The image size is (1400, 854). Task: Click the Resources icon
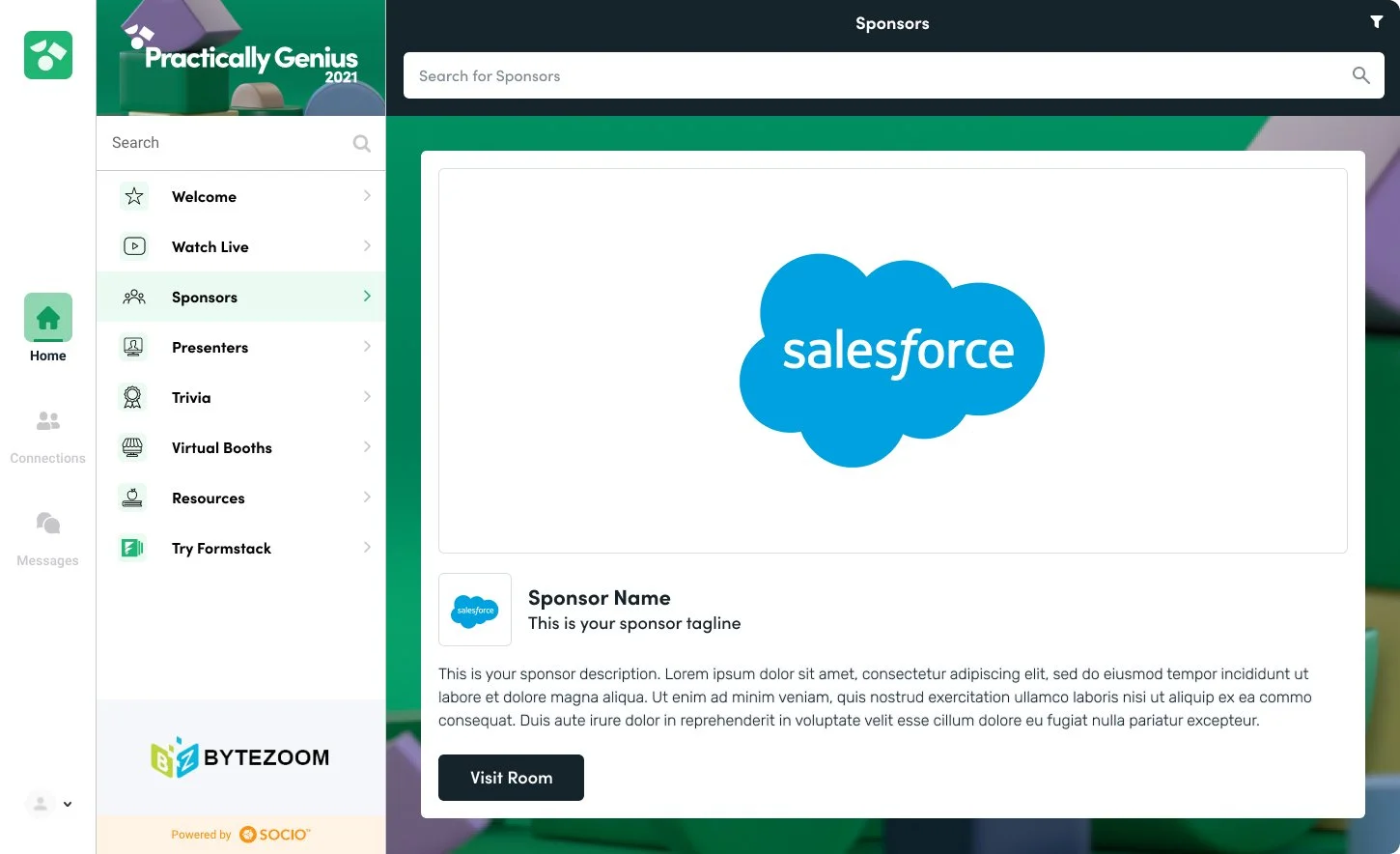[x=133, y=498]
